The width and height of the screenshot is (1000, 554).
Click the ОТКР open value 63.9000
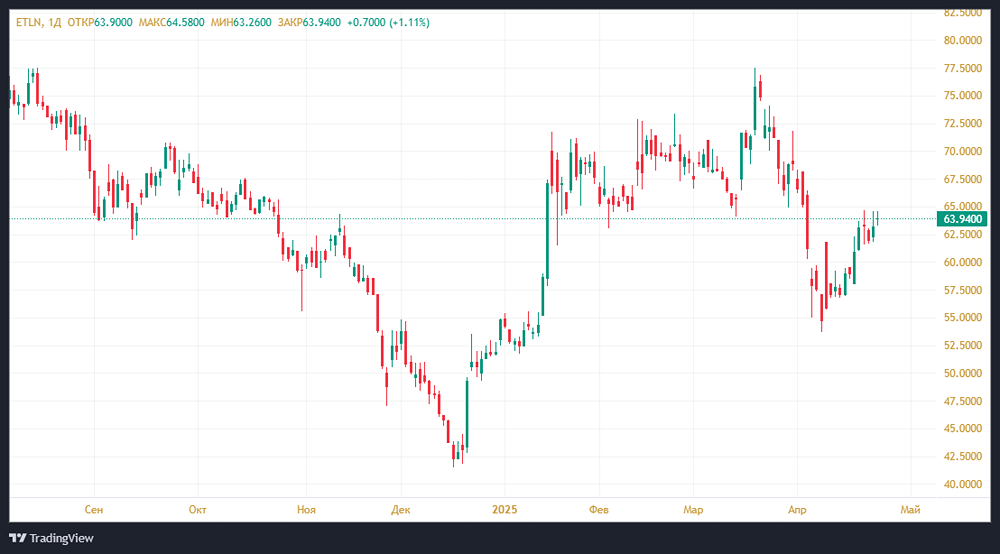coord(114,23)
